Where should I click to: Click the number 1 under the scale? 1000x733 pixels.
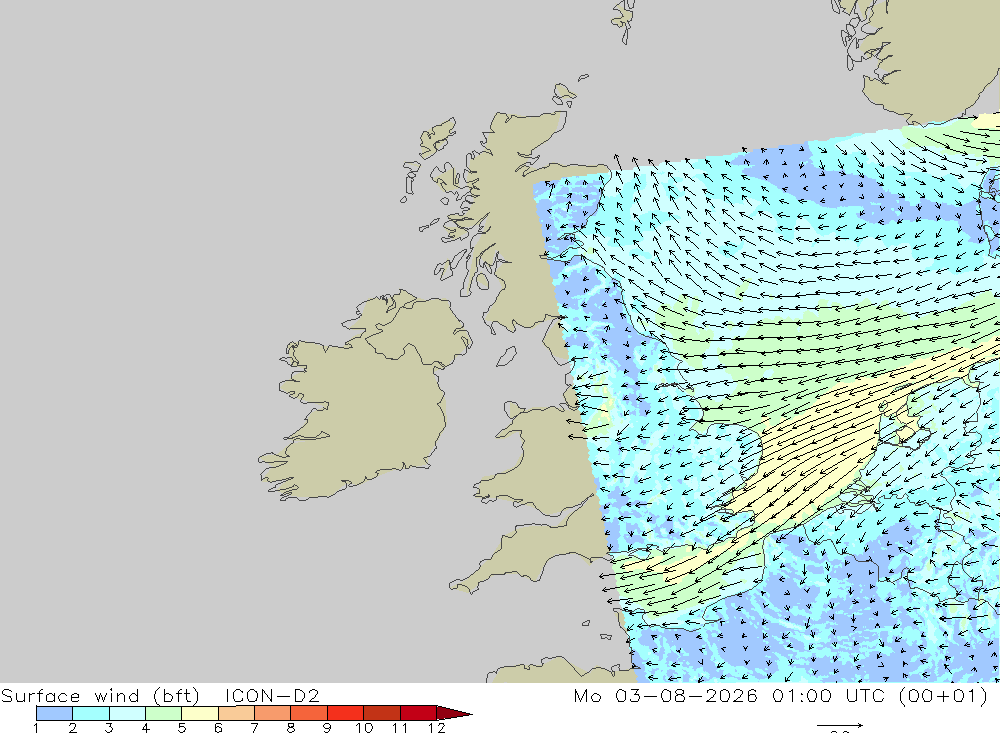36,727
